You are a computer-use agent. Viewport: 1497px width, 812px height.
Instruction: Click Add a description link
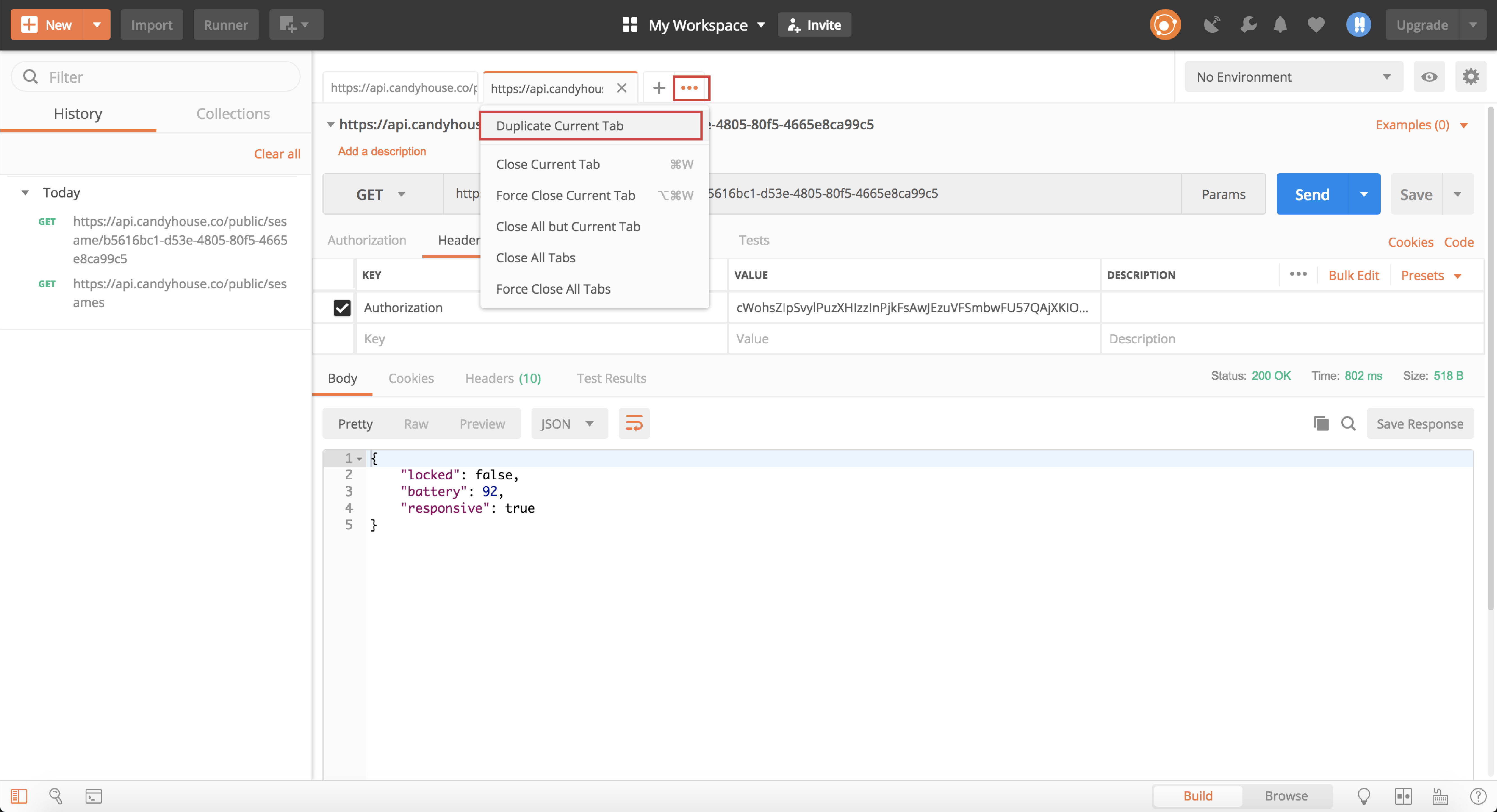pos(382,151)
